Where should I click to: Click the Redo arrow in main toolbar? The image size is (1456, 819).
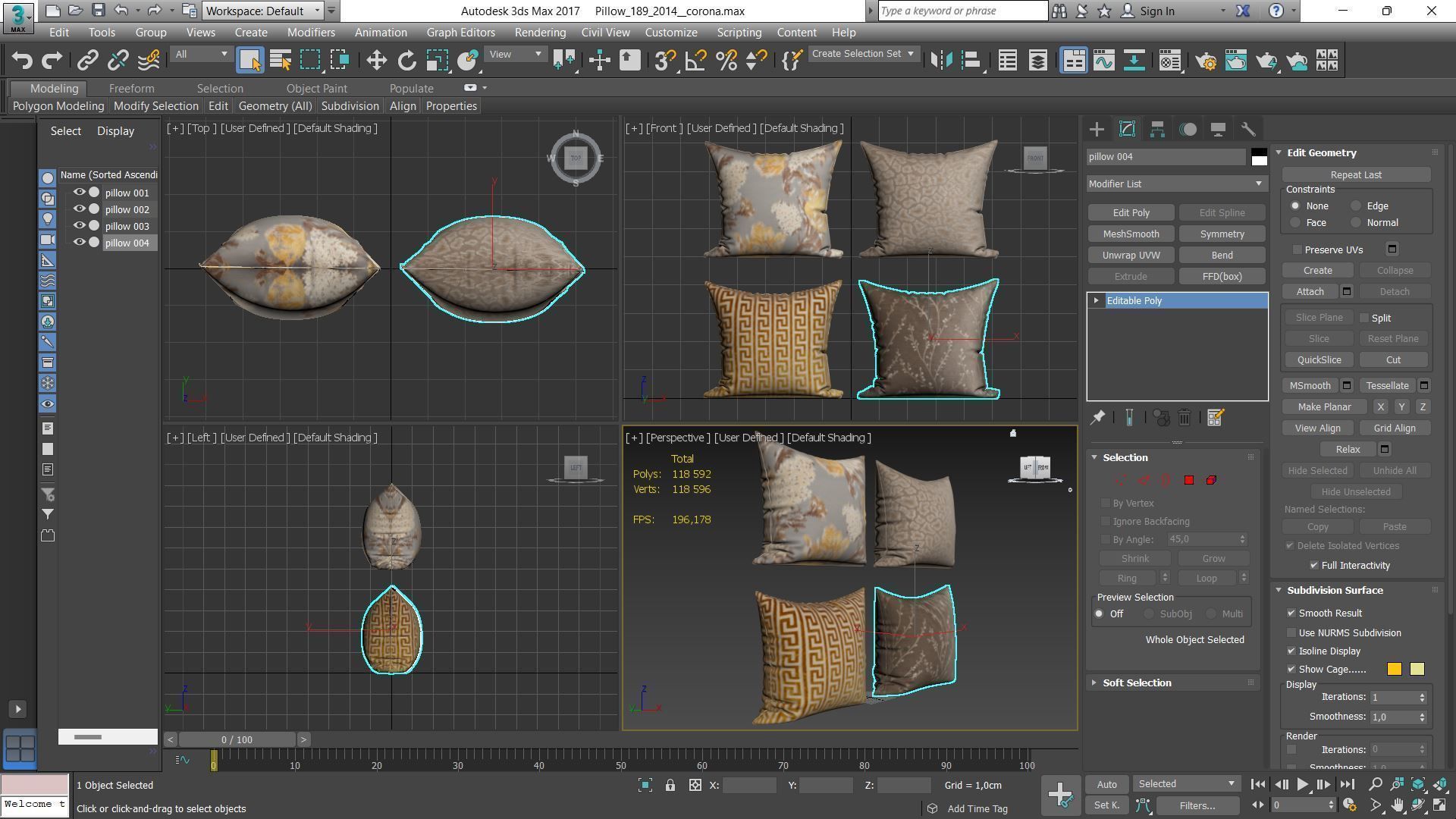coord(52,61)
